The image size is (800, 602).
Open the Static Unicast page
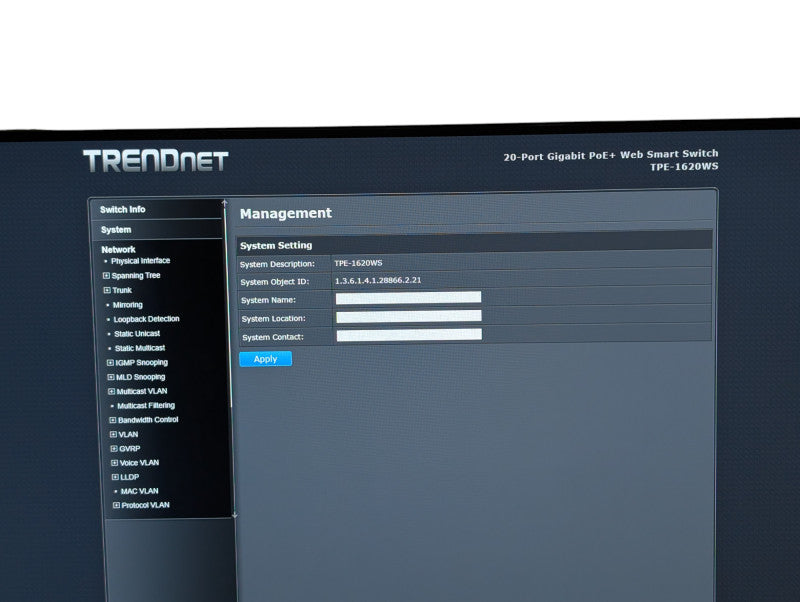tap(137, 334)
